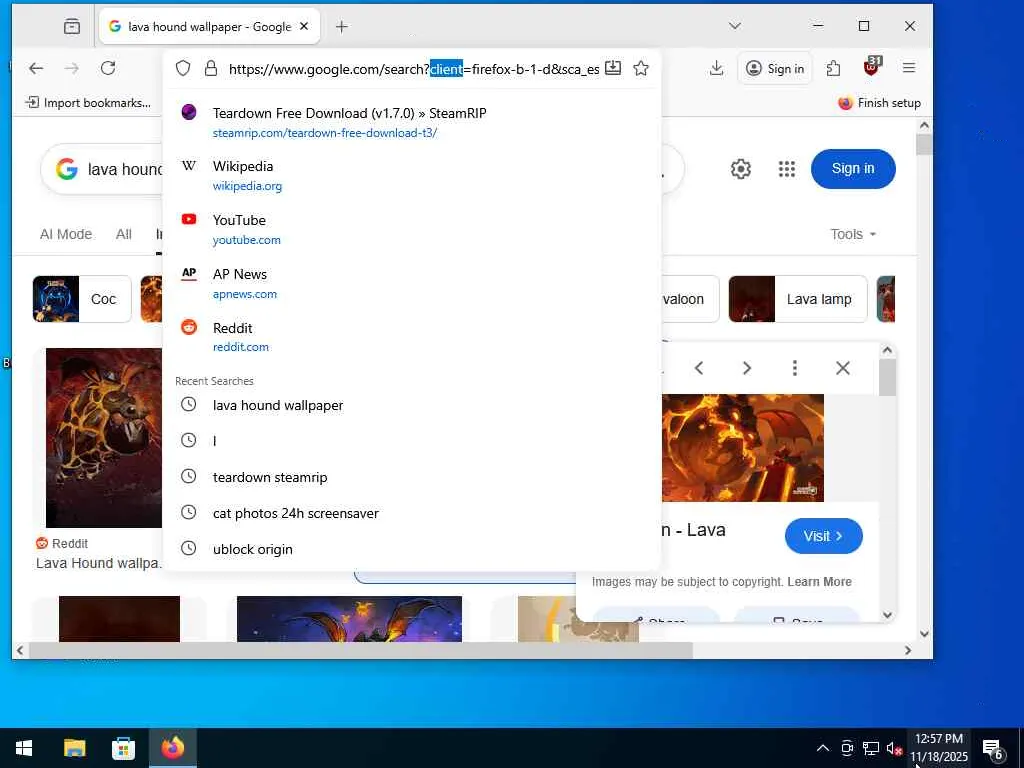The height and width of the screenshot is (768, 1024).
Task: Select the YouTube suggestion
Action: (x=411, y=229)
